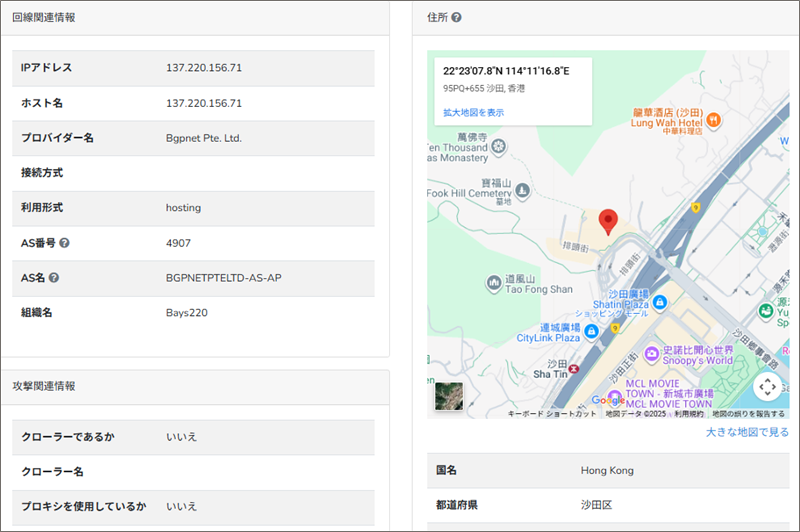This screenshot has width=800, height=532.
Task: Click the help icon beside AS名
Action: click(54, 278)
